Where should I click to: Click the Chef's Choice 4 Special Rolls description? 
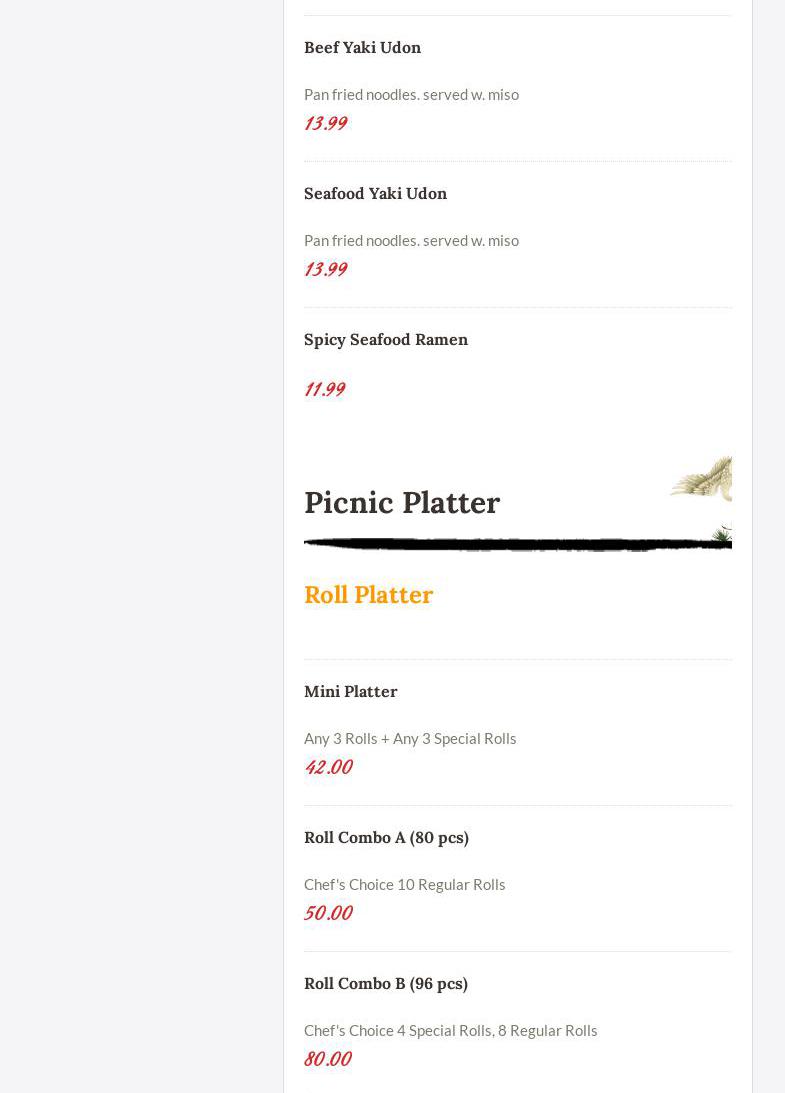click(450, 1030)
